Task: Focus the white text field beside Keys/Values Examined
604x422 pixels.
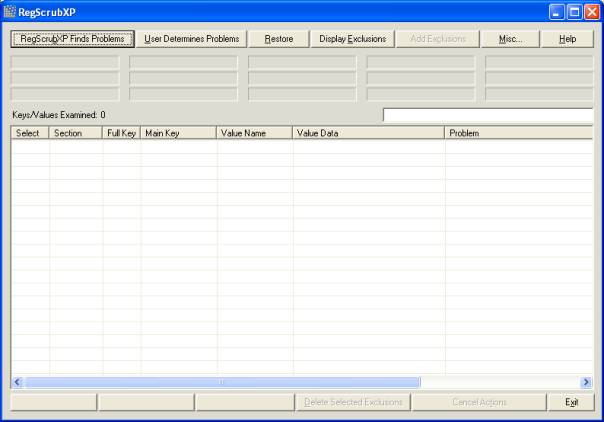Action: click(x=488, y=115)
